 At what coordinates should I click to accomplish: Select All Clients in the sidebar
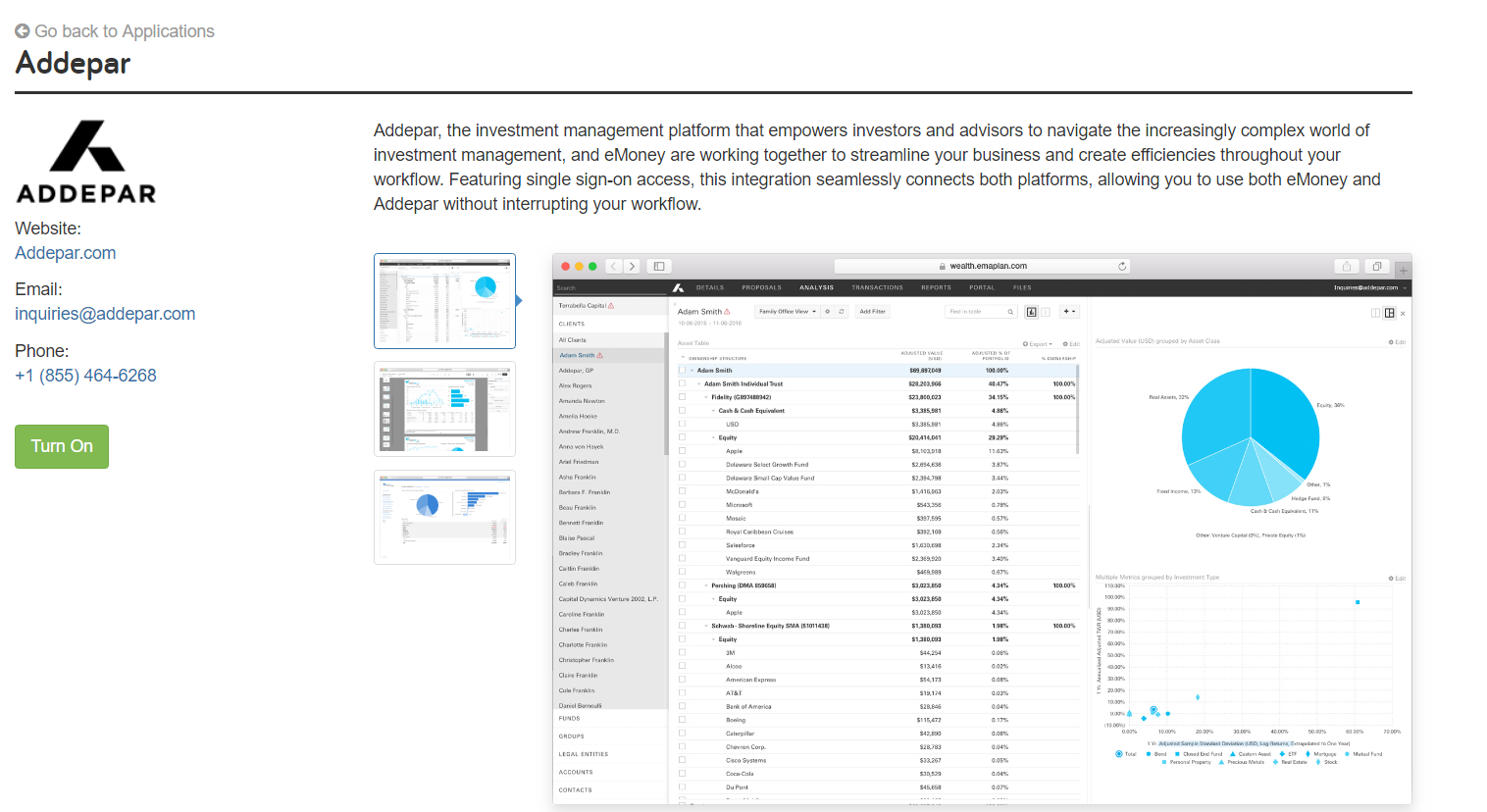coord(609,340)
